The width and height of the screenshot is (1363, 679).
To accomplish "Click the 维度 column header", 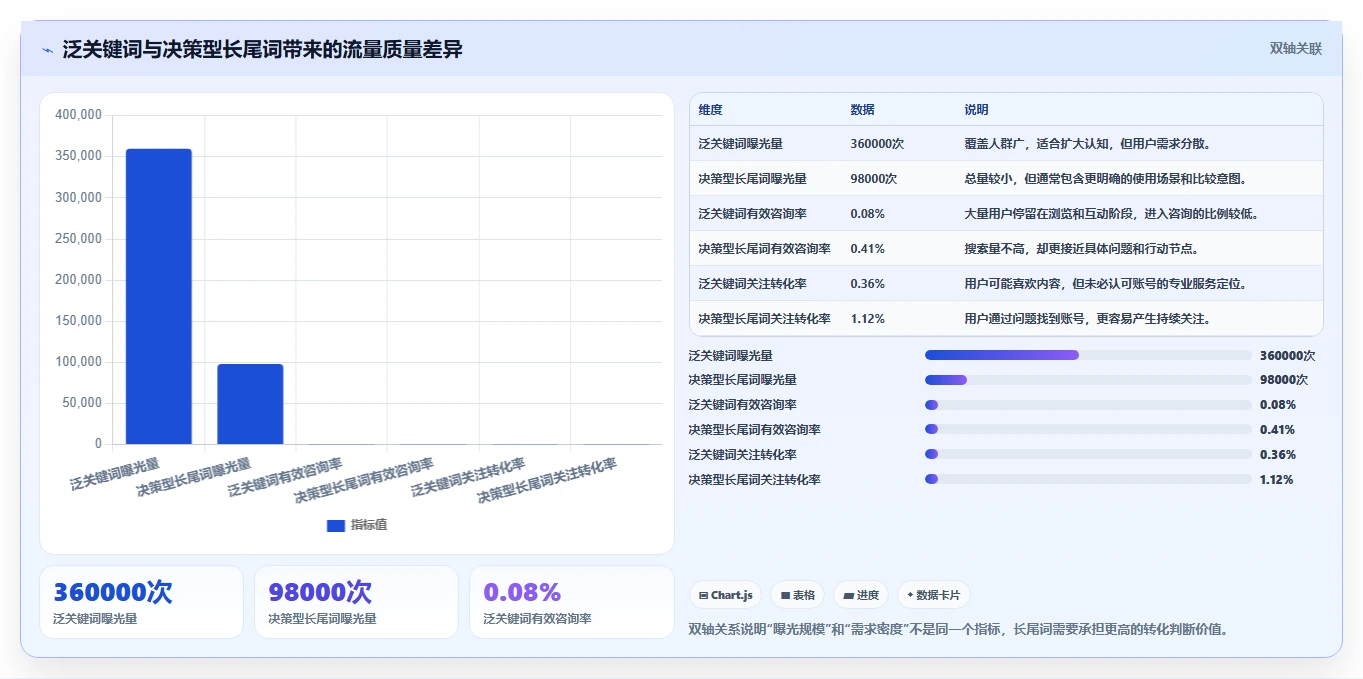I will pyautogui.click(x=710, y=110).
